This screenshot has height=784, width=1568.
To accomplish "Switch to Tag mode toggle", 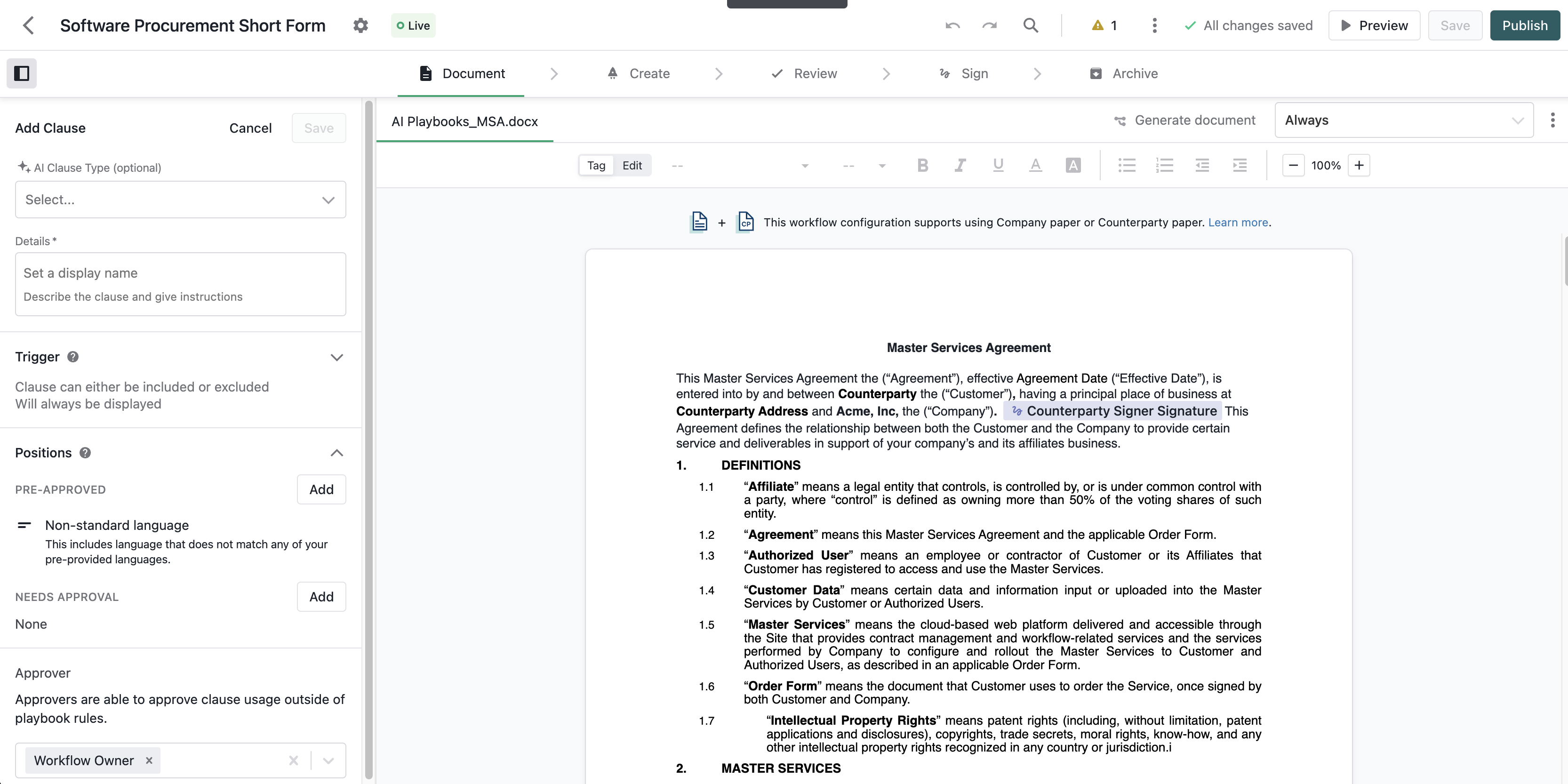I will (596, 166).
